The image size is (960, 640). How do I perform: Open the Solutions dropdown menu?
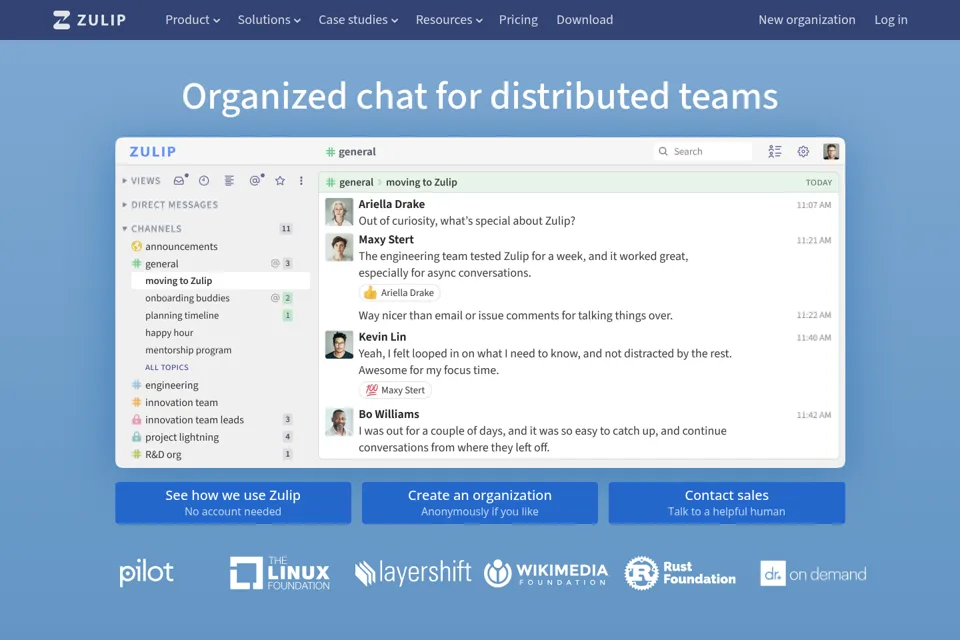point(269,20)
